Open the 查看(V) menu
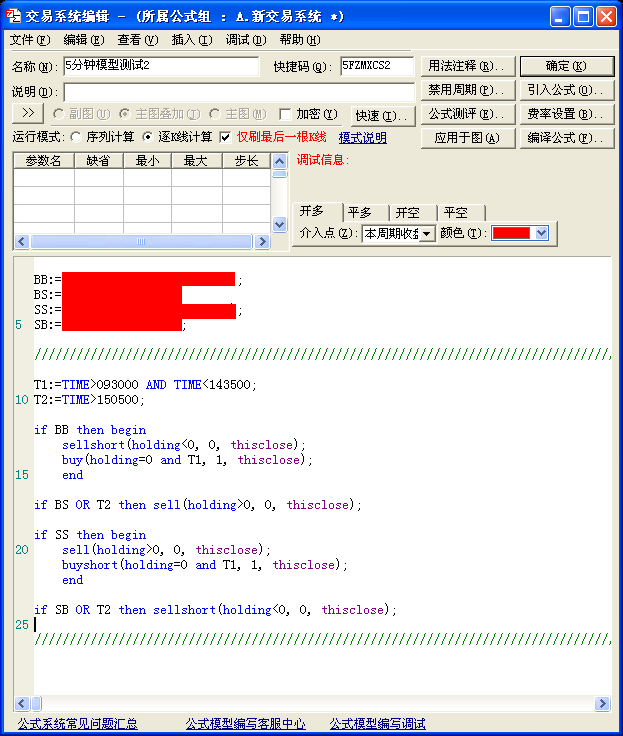The image size is (623, 736). [x=138, y=40]
